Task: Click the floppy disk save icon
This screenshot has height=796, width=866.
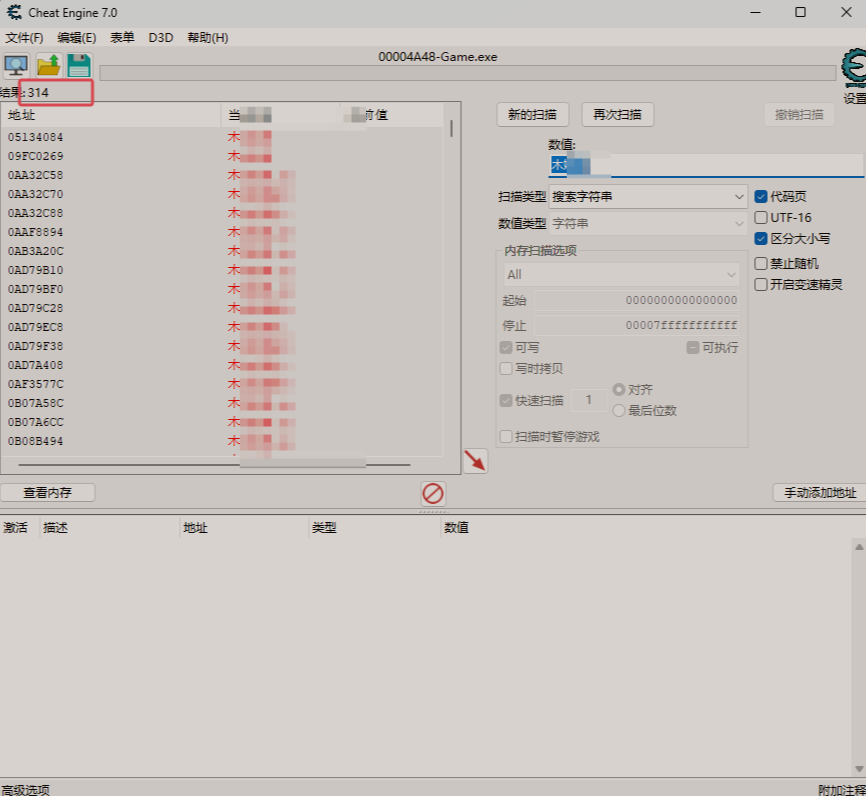Action: pyautogui.click(x=79, y=65)
